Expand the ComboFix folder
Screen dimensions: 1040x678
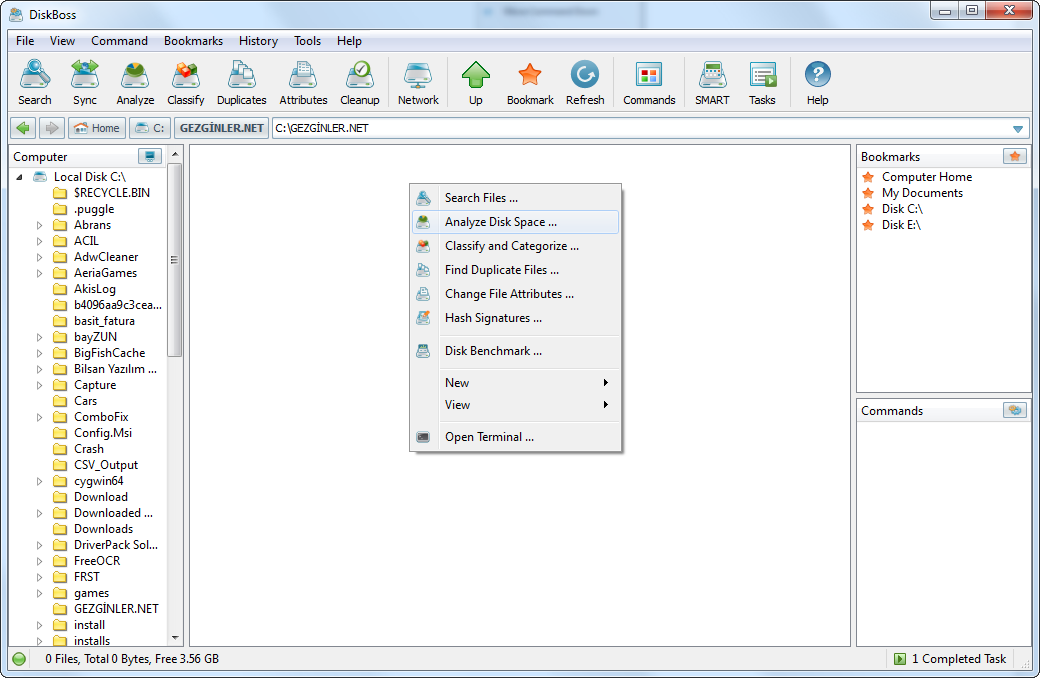click(x=39, y=417)
